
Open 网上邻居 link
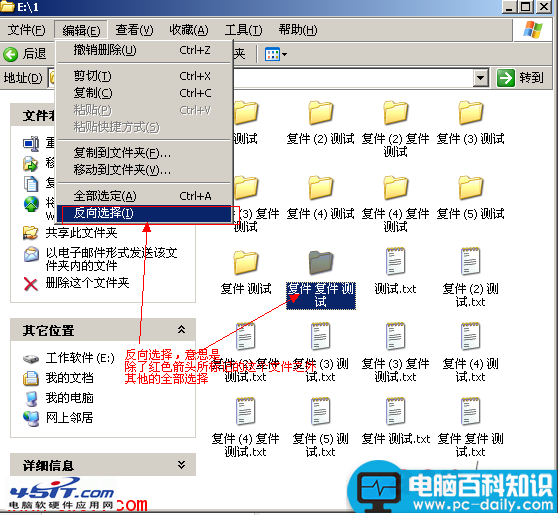click(x=70, y=417)
